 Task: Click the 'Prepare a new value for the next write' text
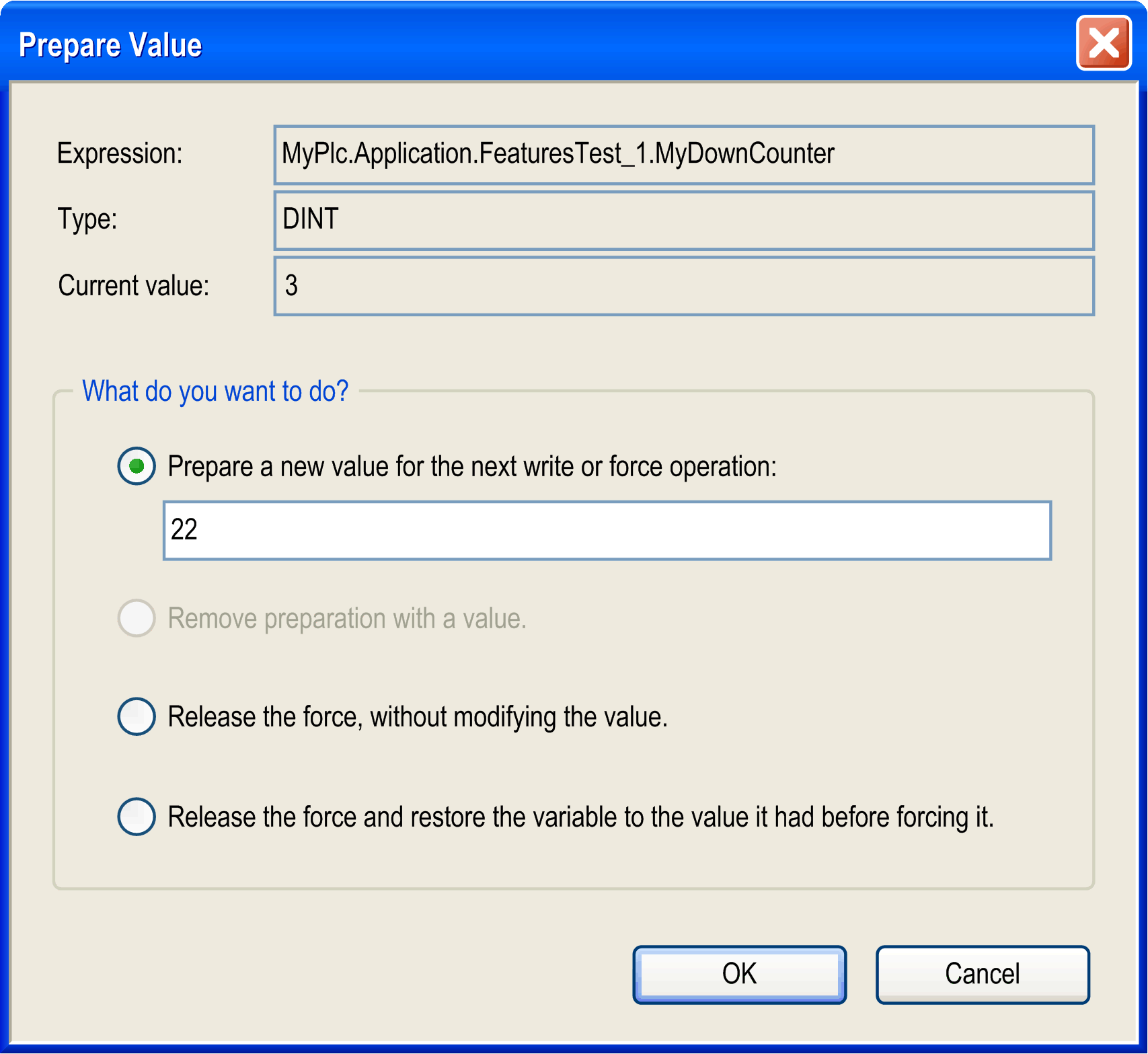(x=471, y=466)
